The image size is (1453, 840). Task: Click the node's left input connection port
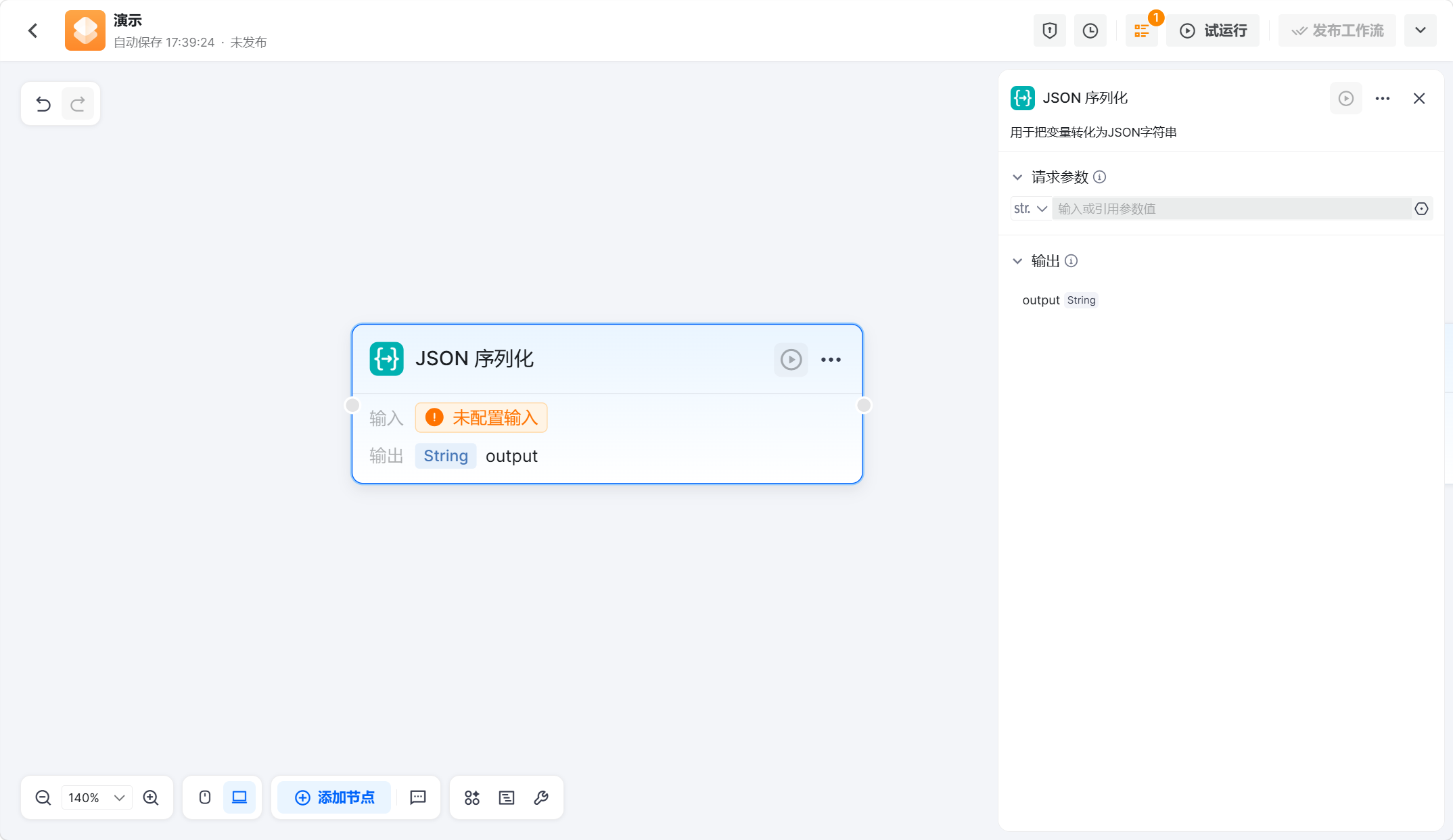coord(352,405)
